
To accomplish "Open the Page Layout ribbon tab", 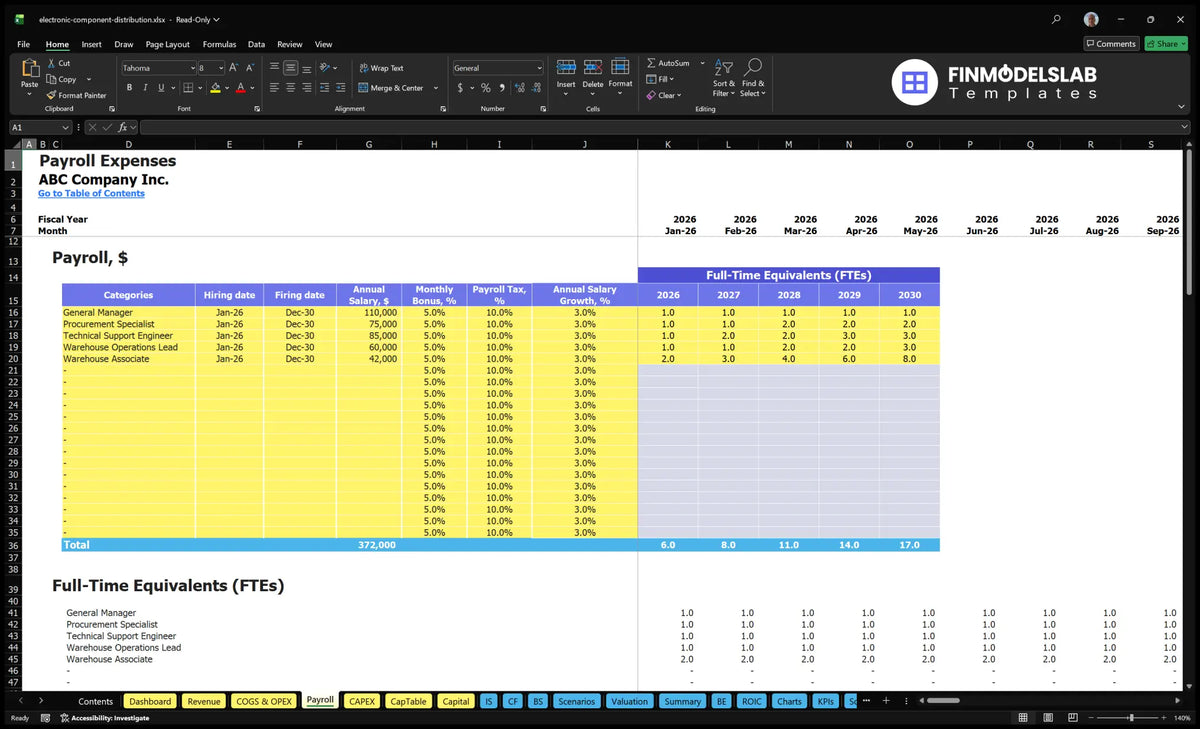I will click(167, 44).
